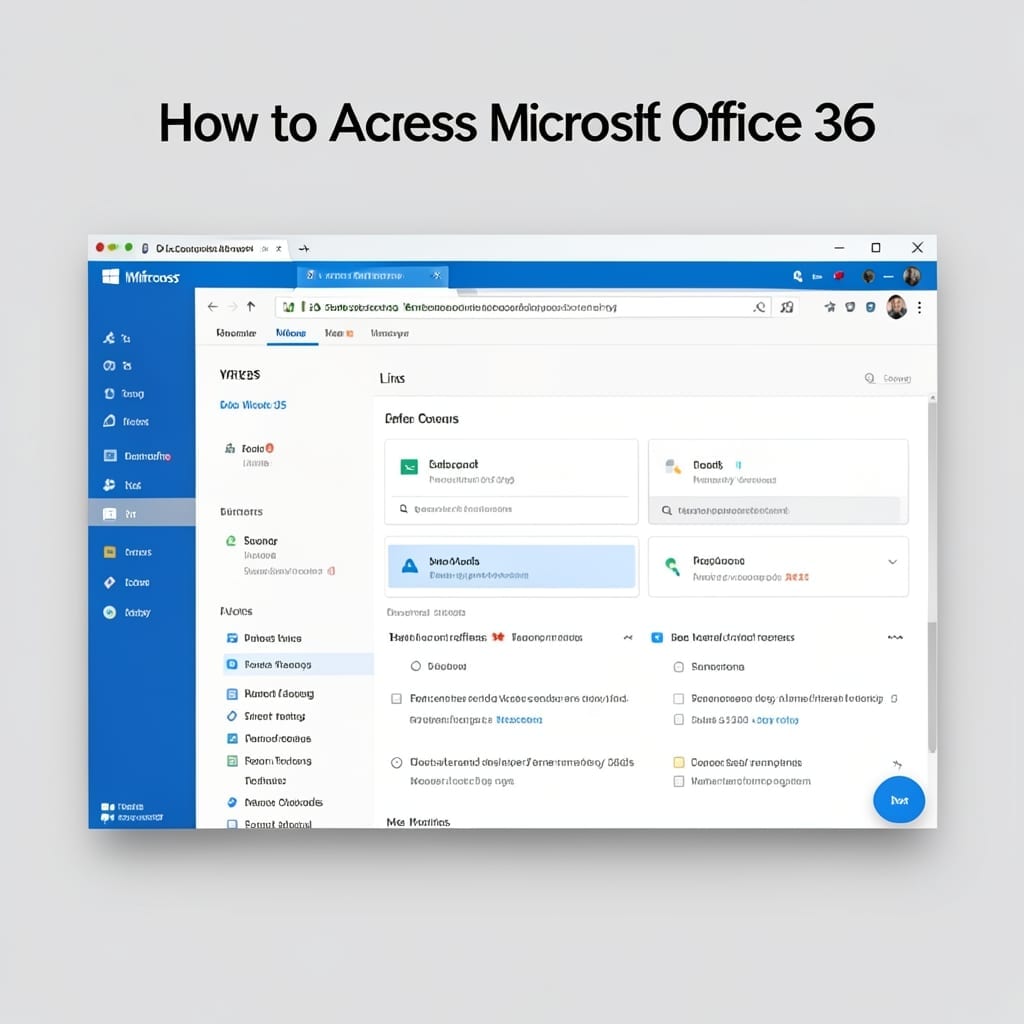The image size is (1024, 1024).
Task: Click the dark shield icon in browser toolbar
Action: click(x=850, y=306)
